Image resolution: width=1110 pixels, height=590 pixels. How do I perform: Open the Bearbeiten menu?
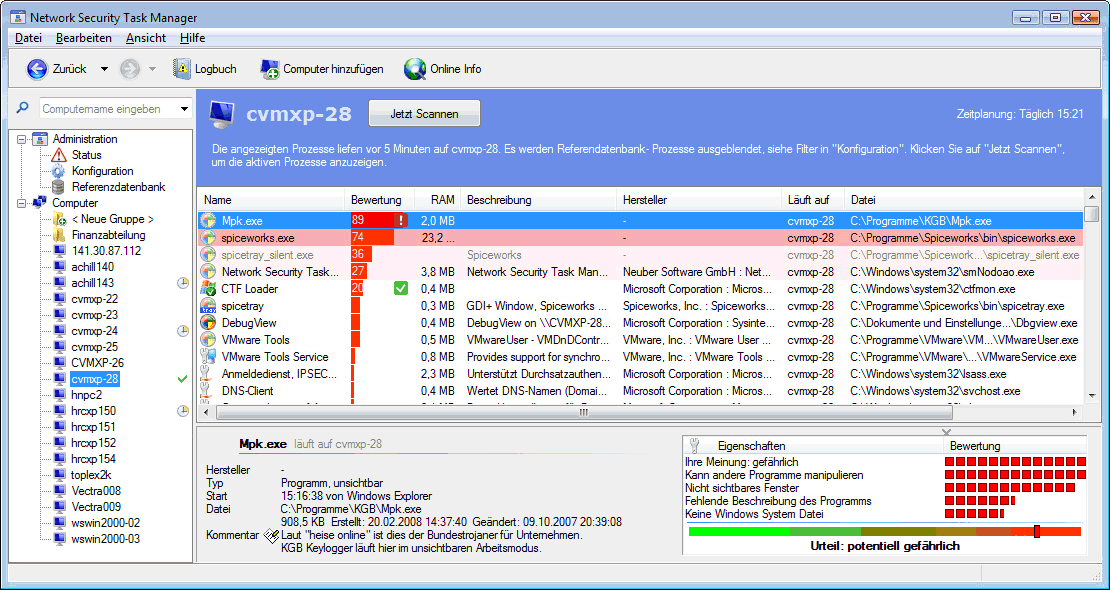(86, 38)
